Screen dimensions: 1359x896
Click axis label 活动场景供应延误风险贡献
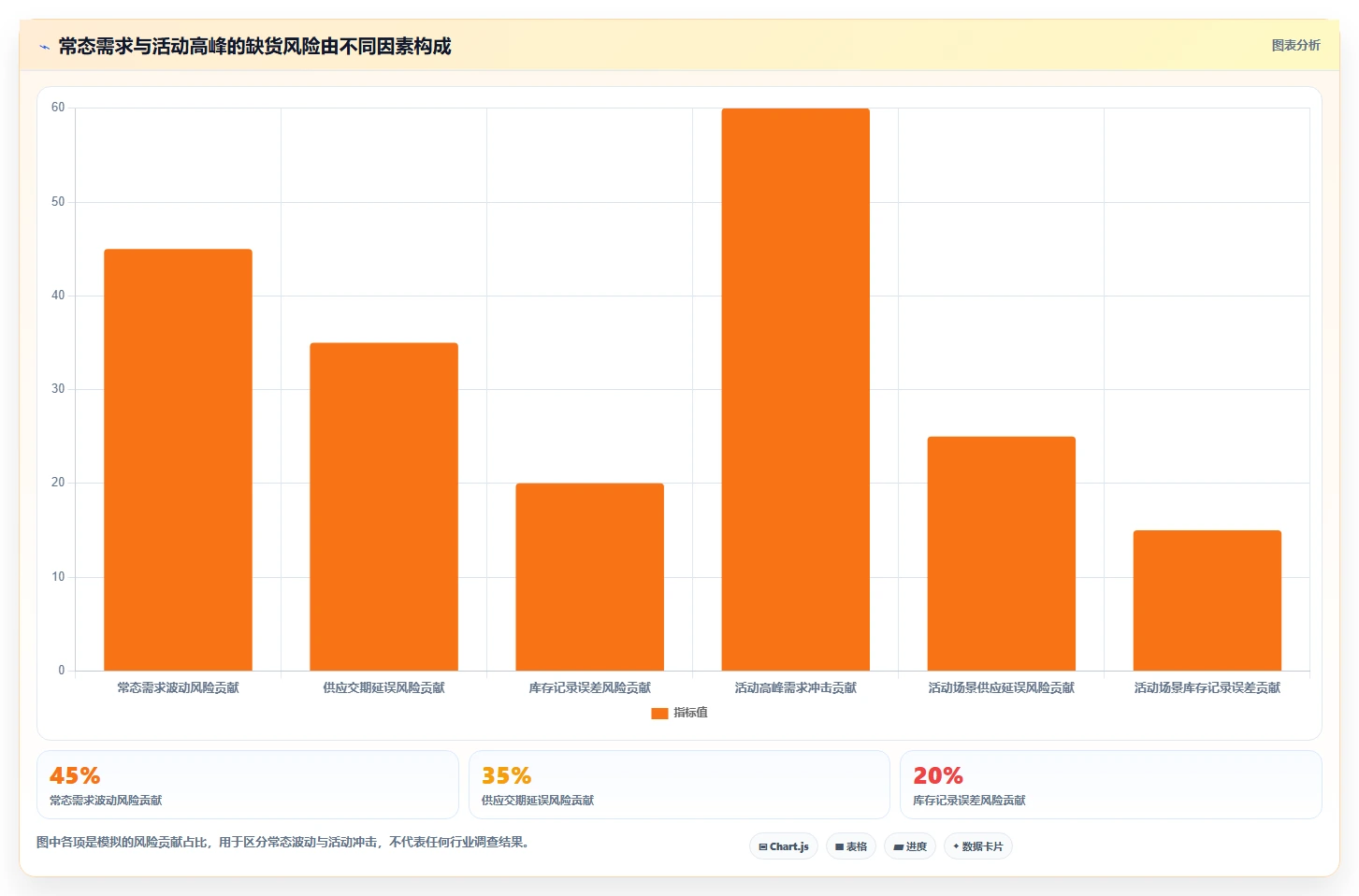coord(1001,687)
